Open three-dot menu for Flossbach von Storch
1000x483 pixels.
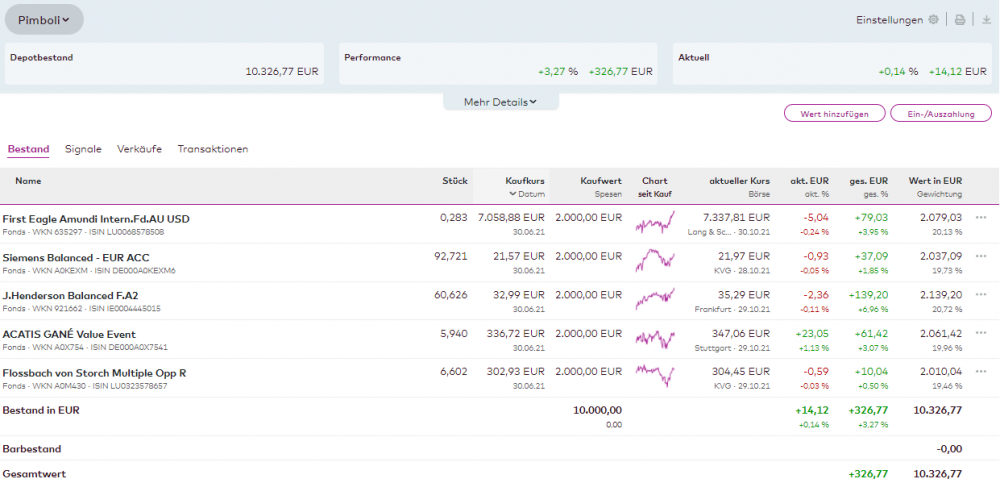click(981, 373)
